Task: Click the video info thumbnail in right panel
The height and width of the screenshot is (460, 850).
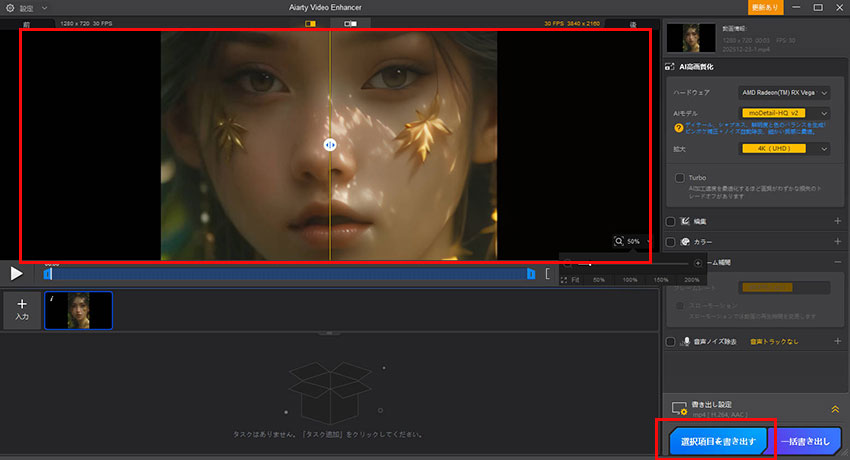Action: [691, 38]
